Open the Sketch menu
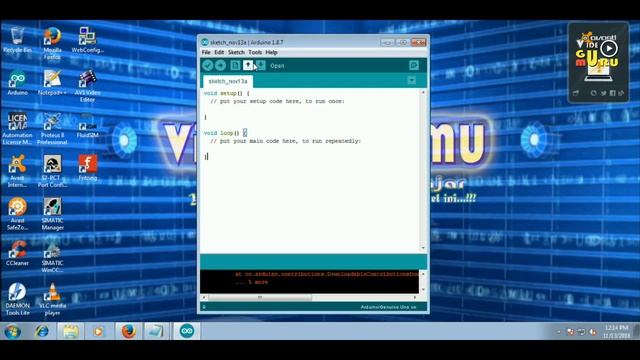The width and height of the screenshot is (640, 360). (236, 52)
